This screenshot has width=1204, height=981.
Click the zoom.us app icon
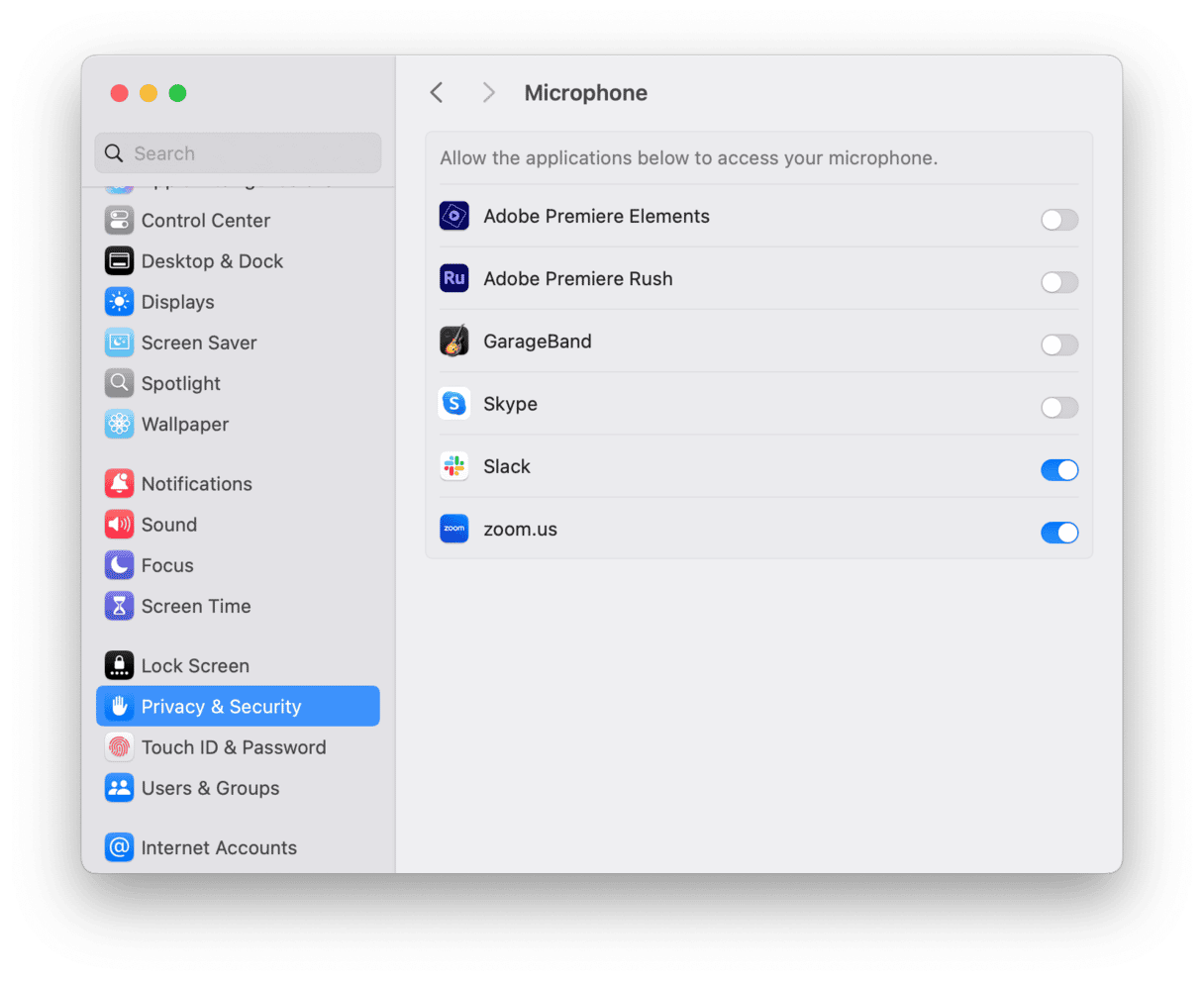[454, 529]
